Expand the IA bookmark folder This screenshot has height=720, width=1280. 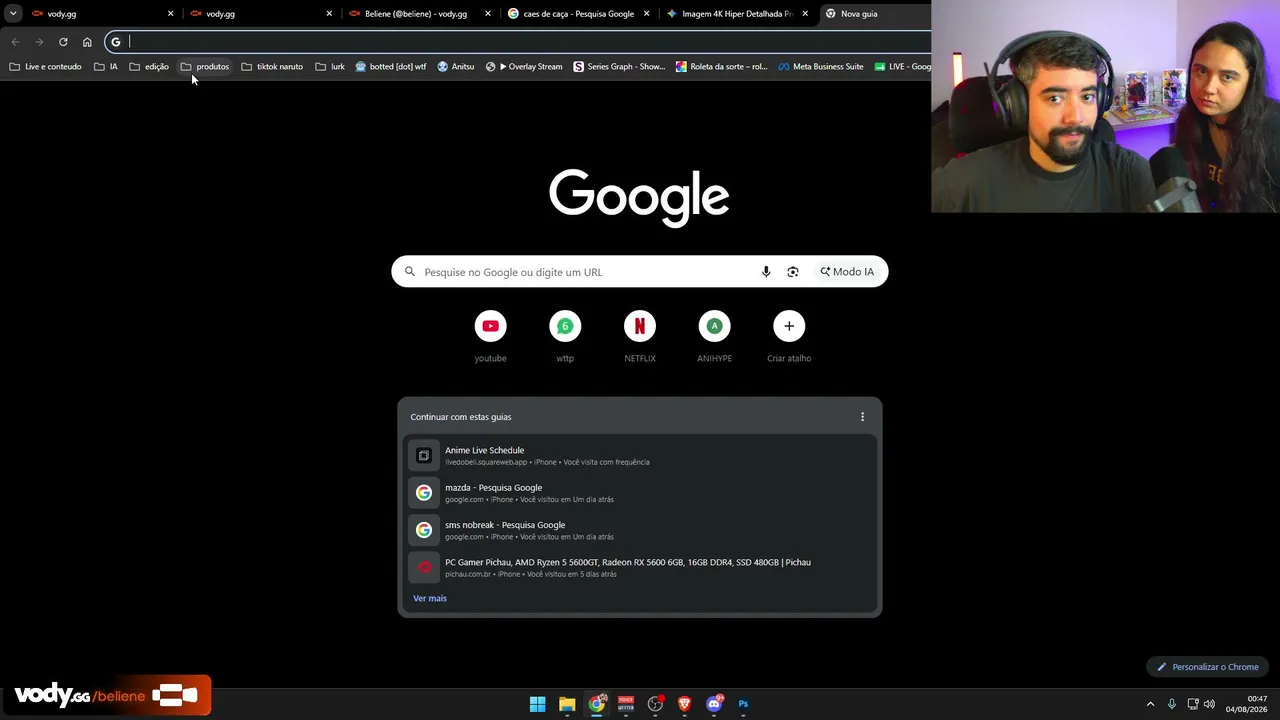(106, 67)
